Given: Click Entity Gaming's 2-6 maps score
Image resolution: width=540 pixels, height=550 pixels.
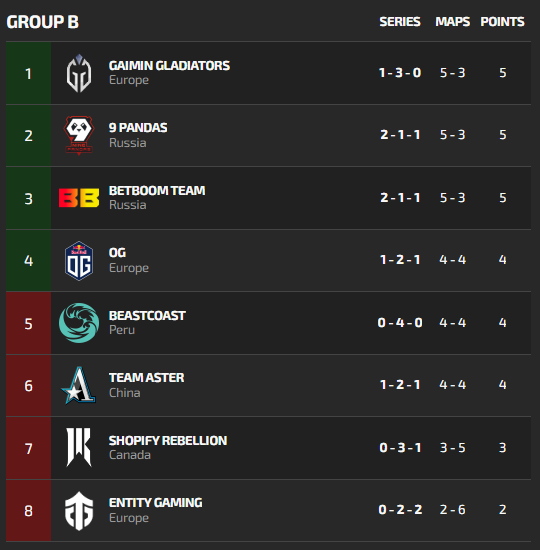Looking at the screenshot, I should click(452, 510).
